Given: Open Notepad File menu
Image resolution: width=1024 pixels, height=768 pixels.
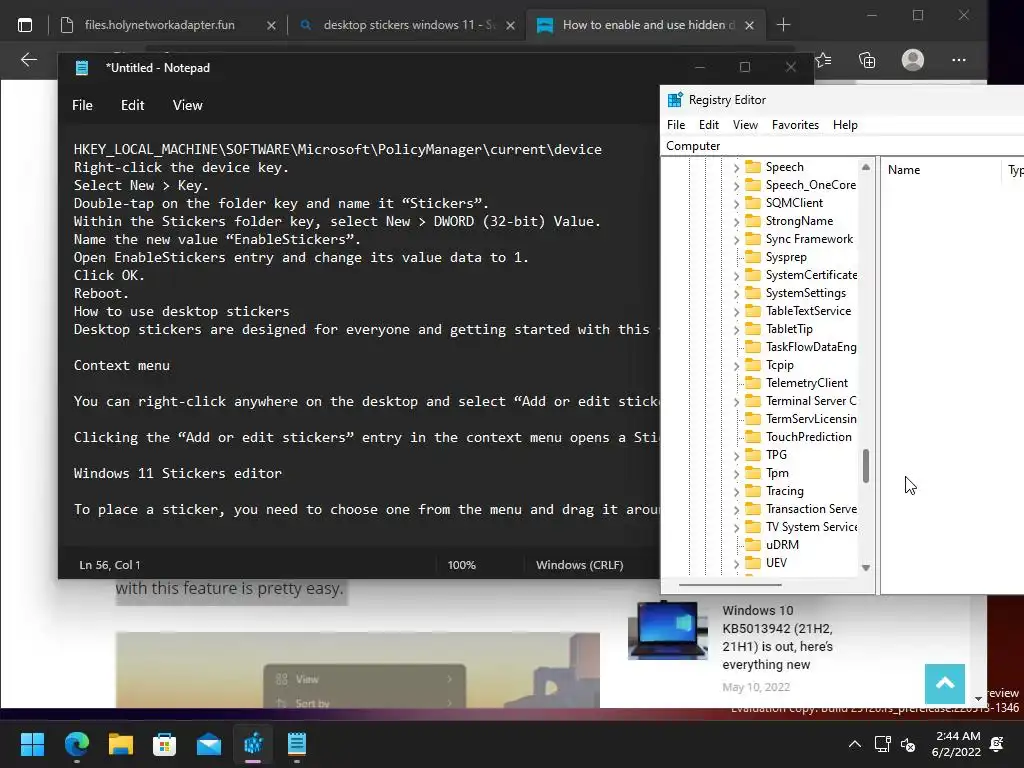Looking at the screenshot, I should [82, 105].
